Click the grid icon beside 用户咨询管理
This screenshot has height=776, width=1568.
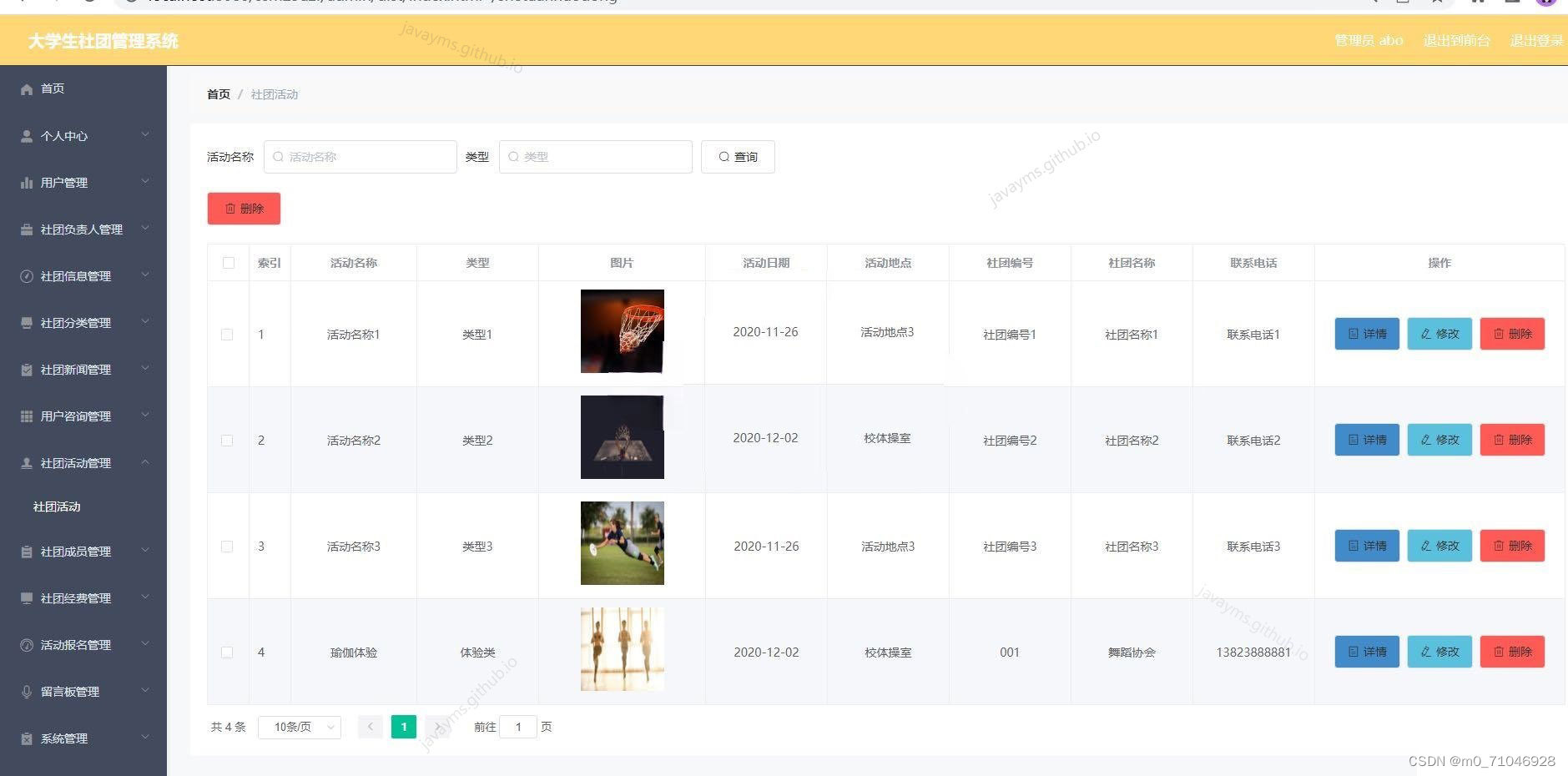coord(27,416)
